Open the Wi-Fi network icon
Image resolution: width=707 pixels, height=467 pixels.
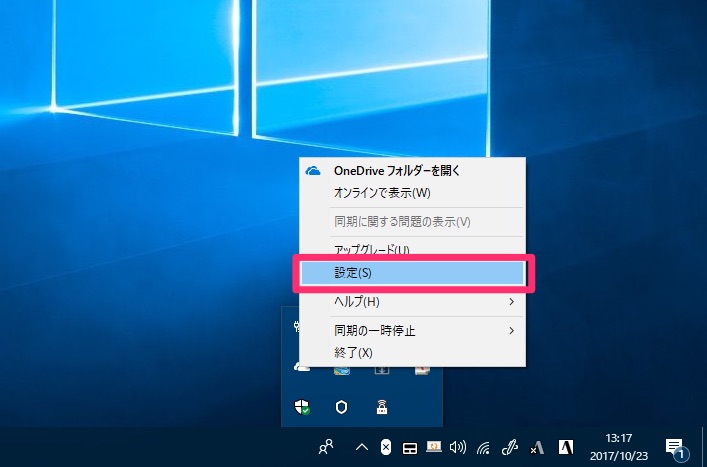(483, 448)
